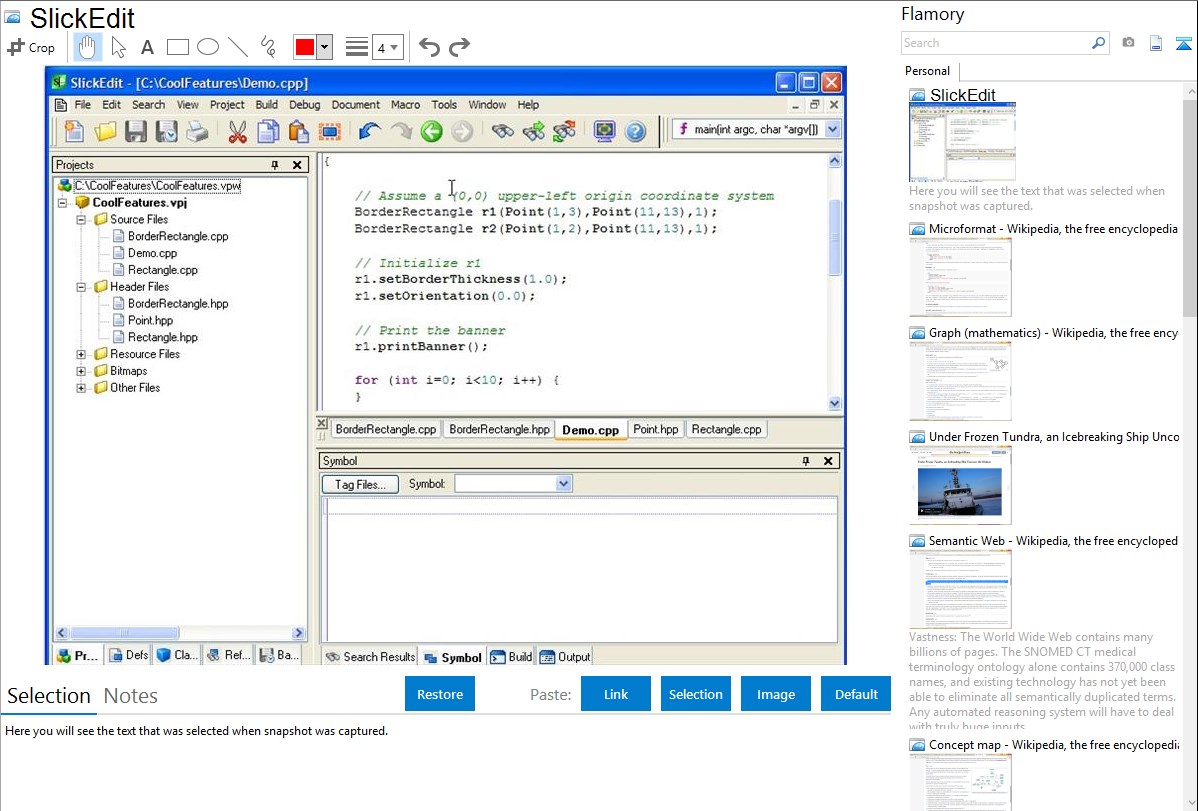Open the Graph (mathematics) snapshot thumbnail
Image resolution: width=1198 pixels, height=811 pixels.
coord(960,380)
